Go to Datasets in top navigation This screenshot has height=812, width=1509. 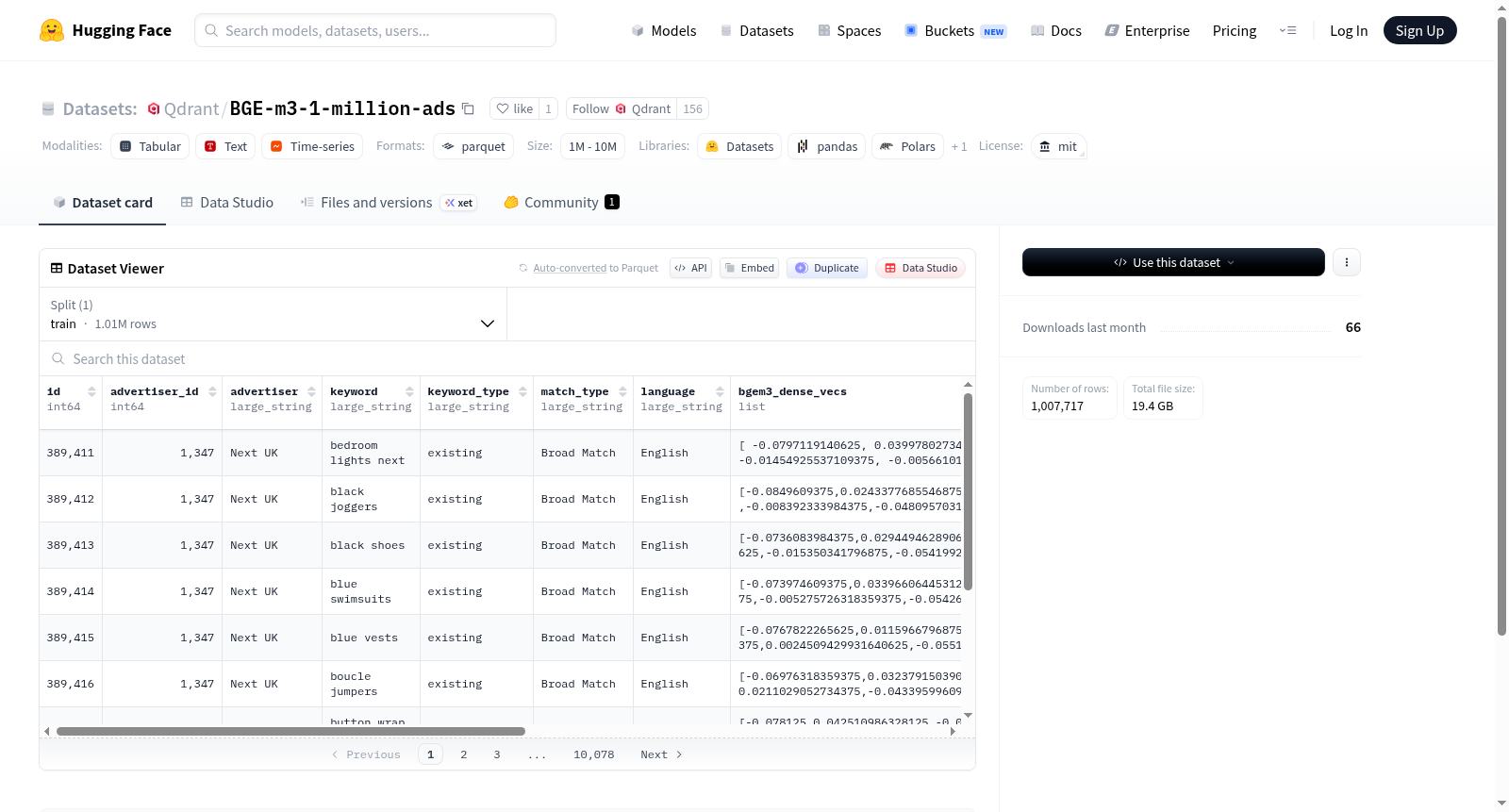(x=756, y=30)
